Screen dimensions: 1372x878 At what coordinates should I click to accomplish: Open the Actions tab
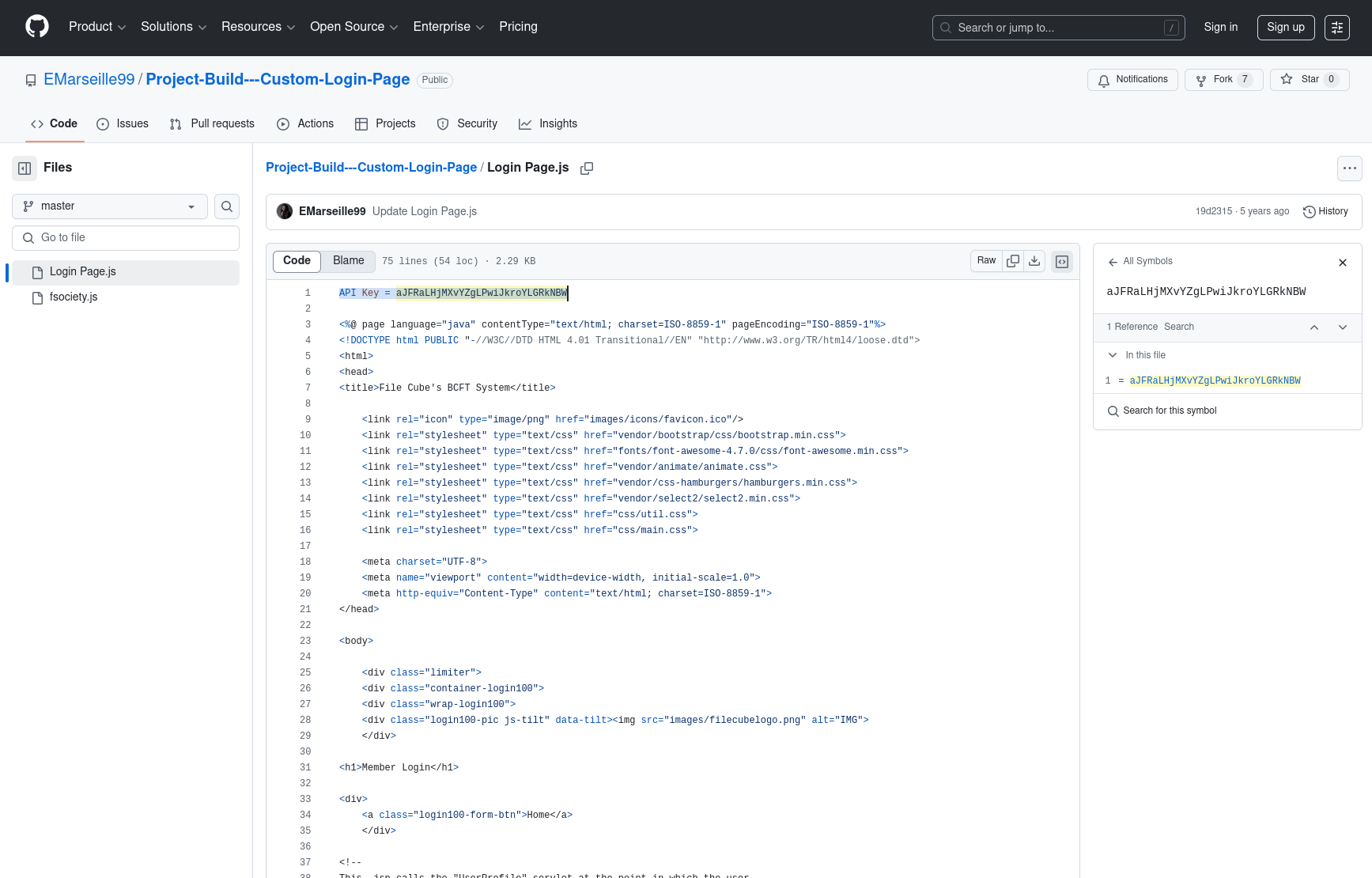tap(305, 124)
